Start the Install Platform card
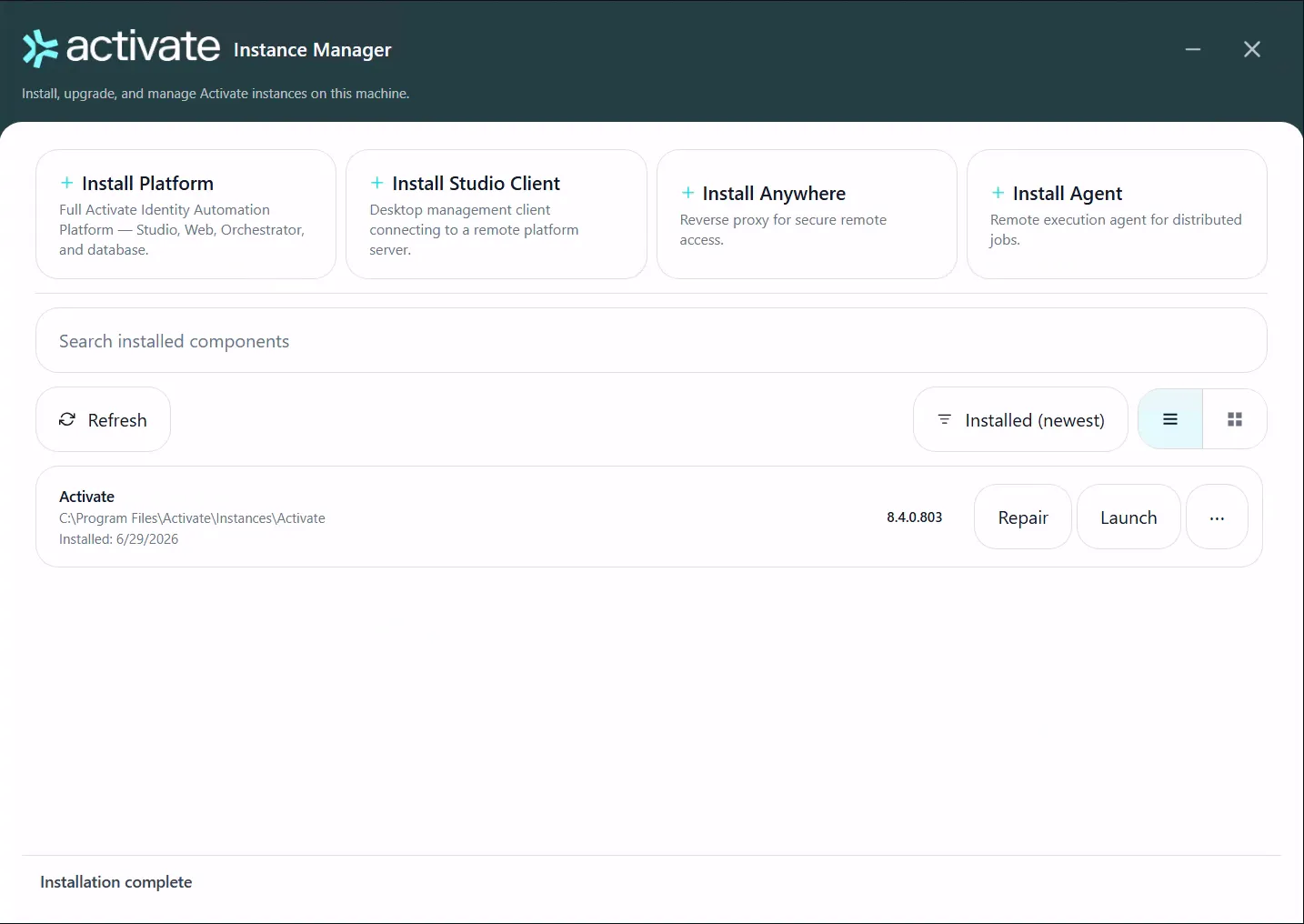Viewport: 1304px width, 924px height. (186, 215)
